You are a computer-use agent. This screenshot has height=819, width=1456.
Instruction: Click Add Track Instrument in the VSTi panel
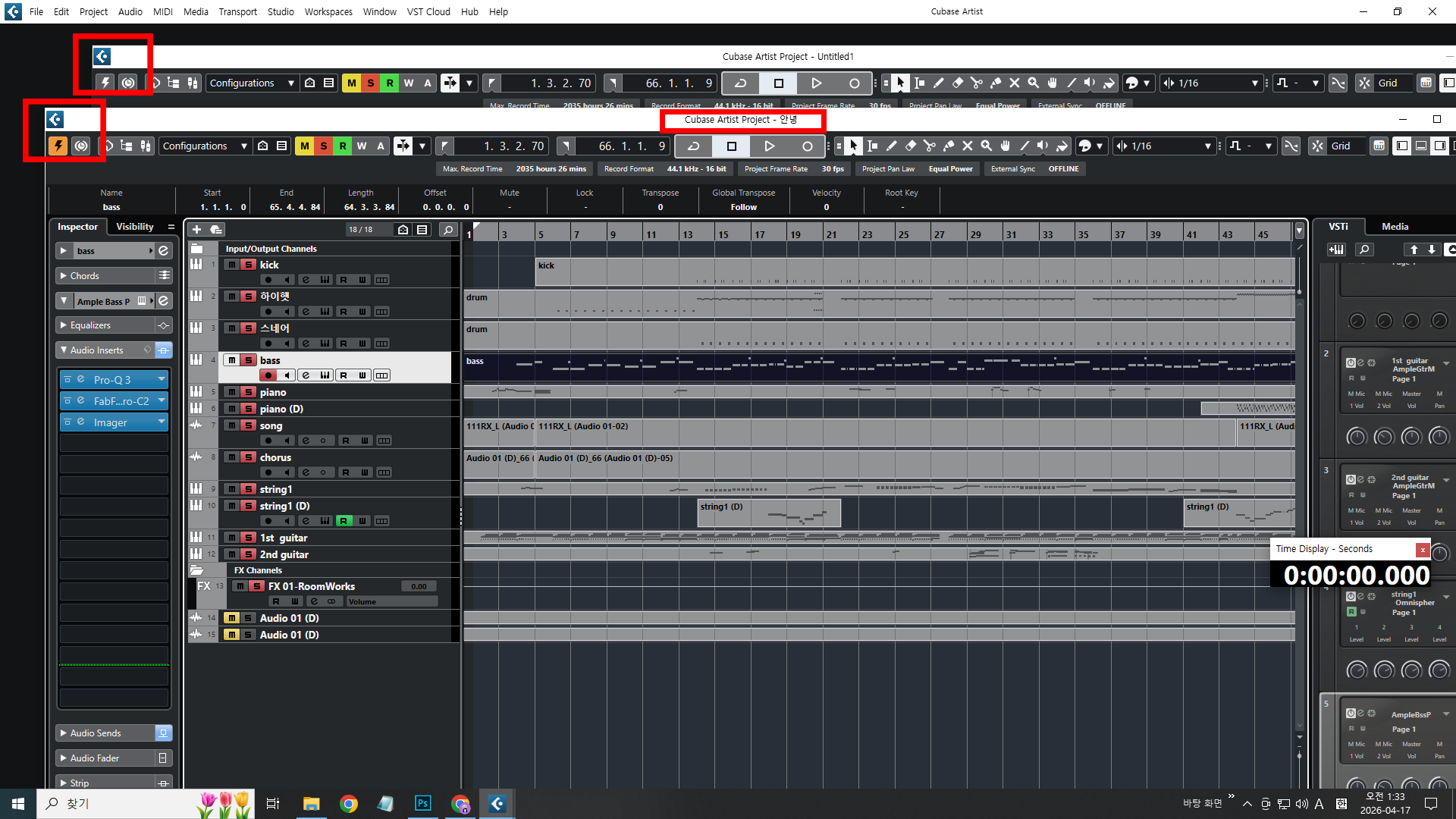click(1336, 249)
